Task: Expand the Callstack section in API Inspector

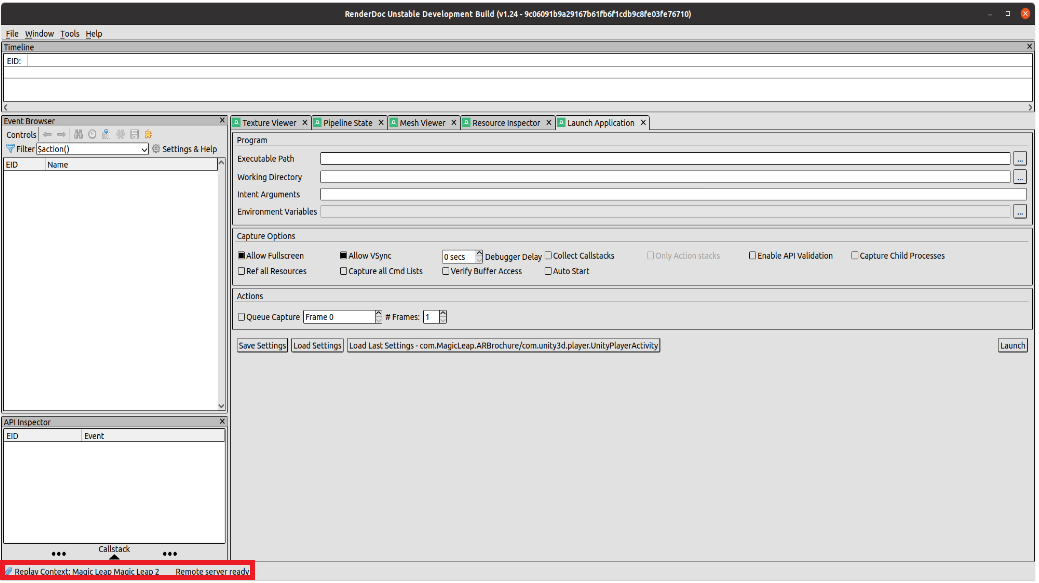Action: coord(114,555)
